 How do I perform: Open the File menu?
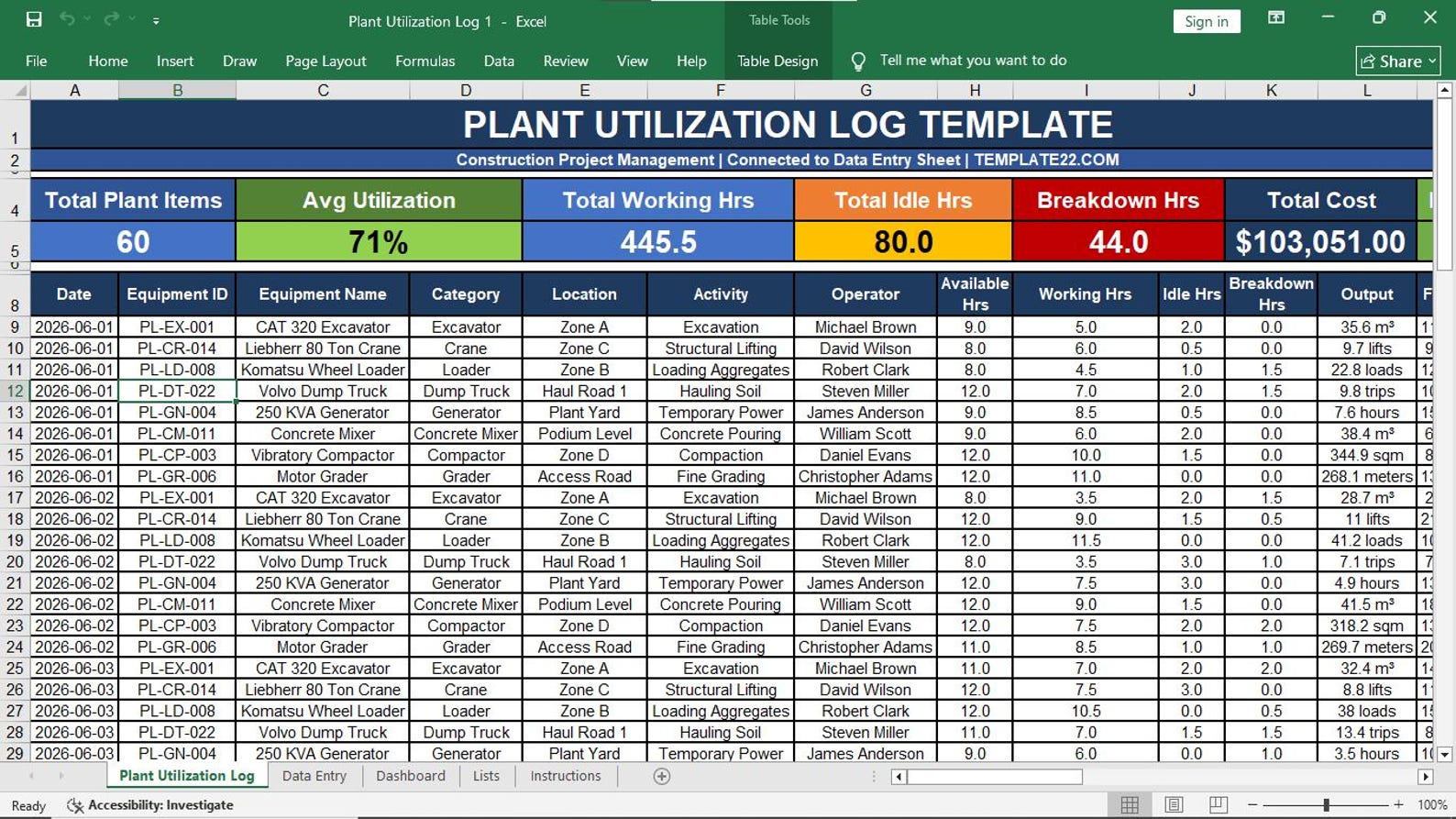(37, 61)
